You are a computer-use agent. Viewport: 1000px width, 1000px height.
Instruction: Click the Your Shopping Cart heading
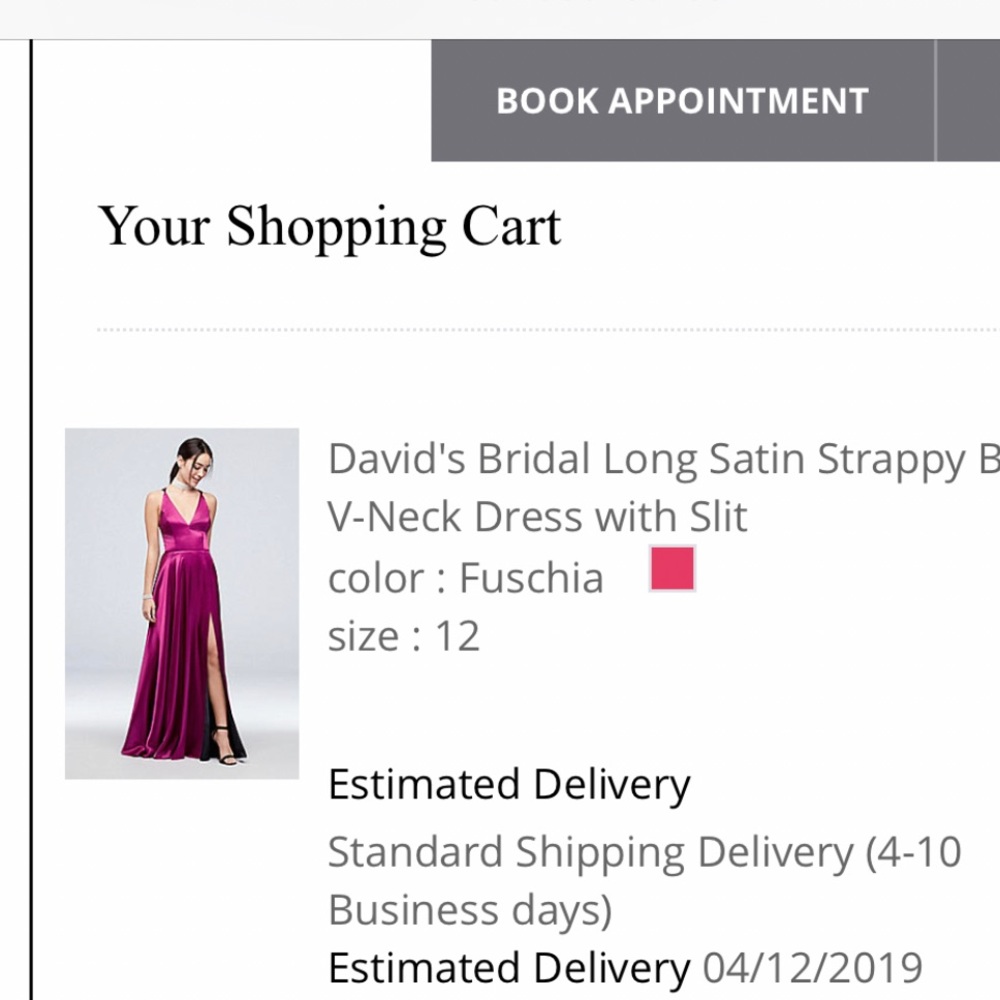pyautogui.click(x=332, y=226)
